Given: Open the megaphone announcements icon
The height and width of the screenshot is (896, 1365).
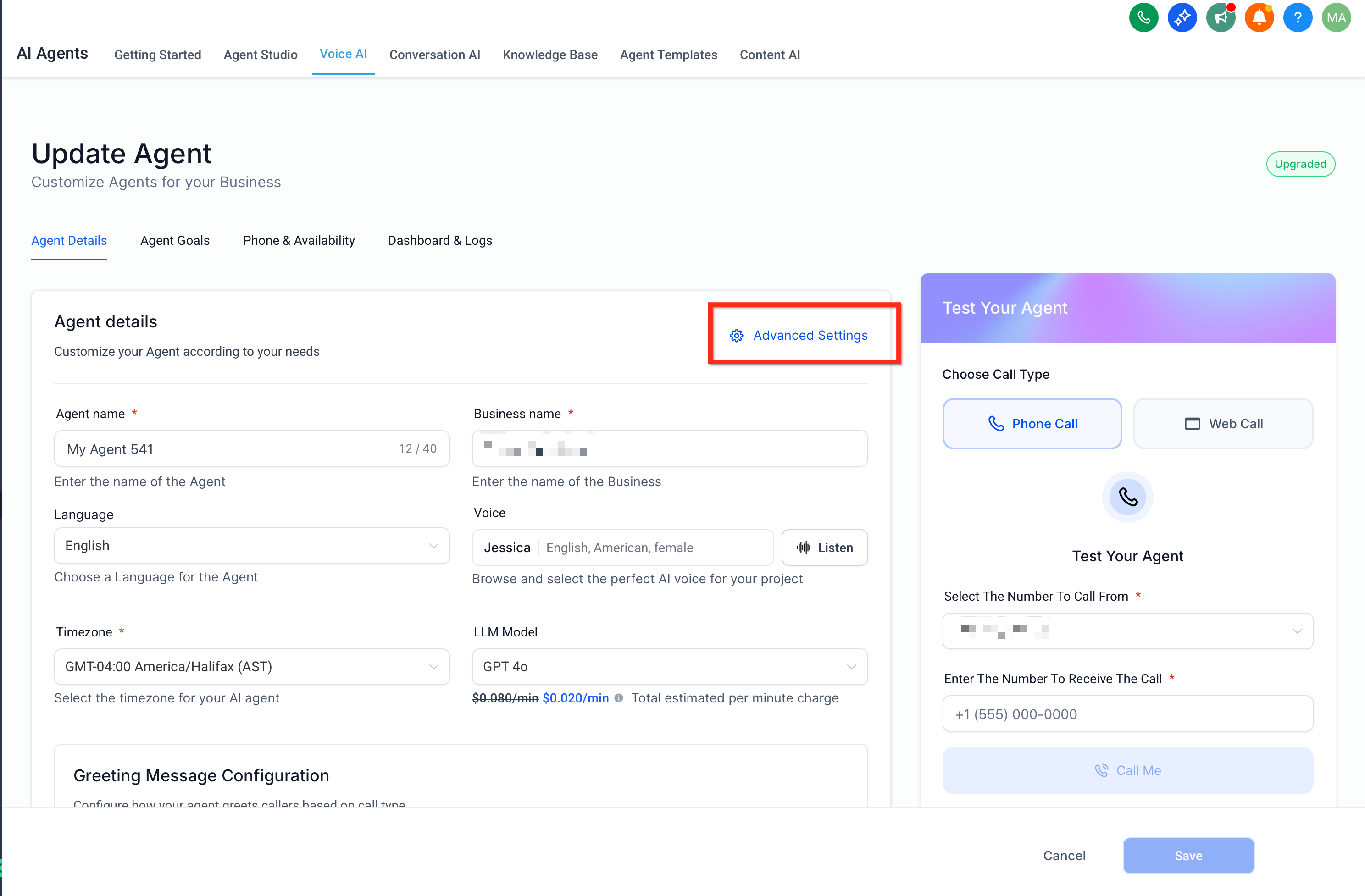Looking at the screenshot, I should [1221, 18].
